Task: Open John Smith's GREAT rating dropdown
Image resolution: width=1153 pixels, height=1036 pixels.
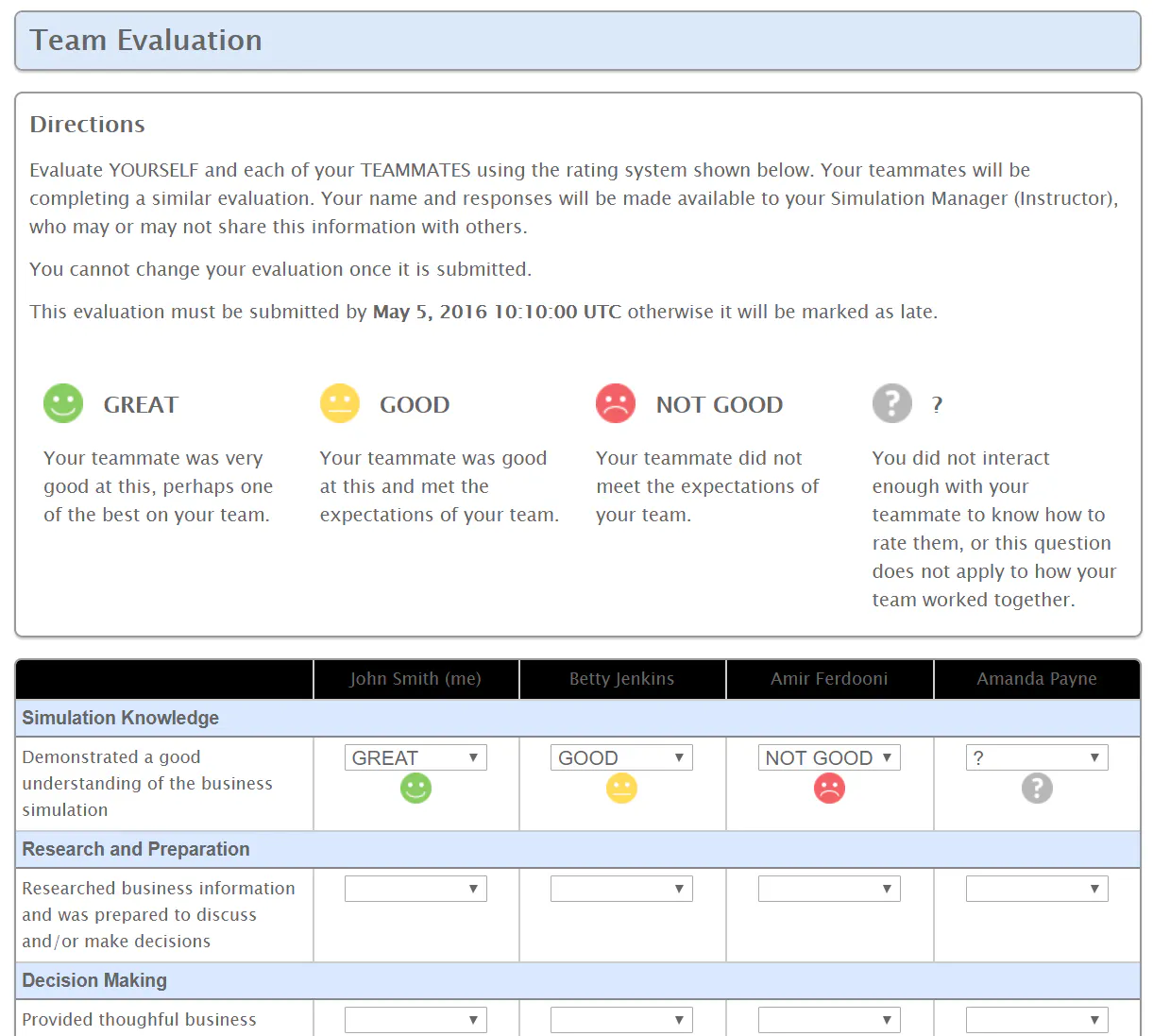Action: (x=415, y=757)
